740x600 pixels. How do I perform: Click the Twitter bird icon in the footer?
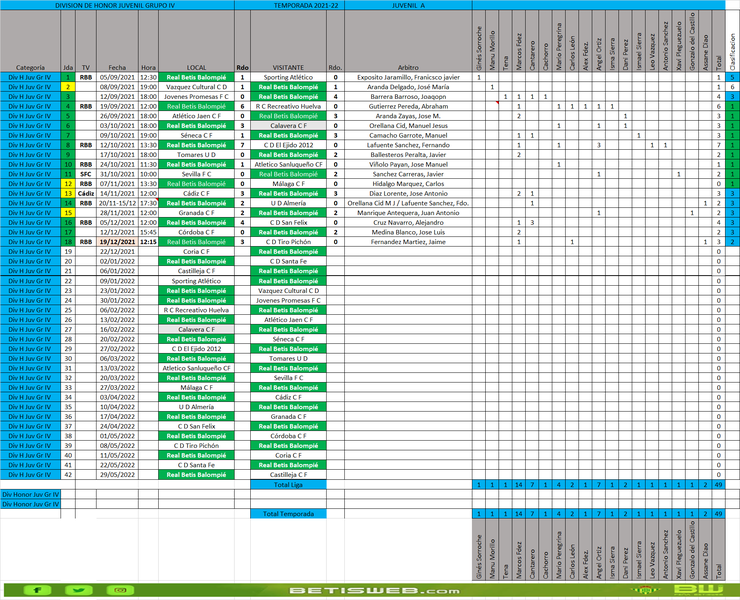click(79, 590)
